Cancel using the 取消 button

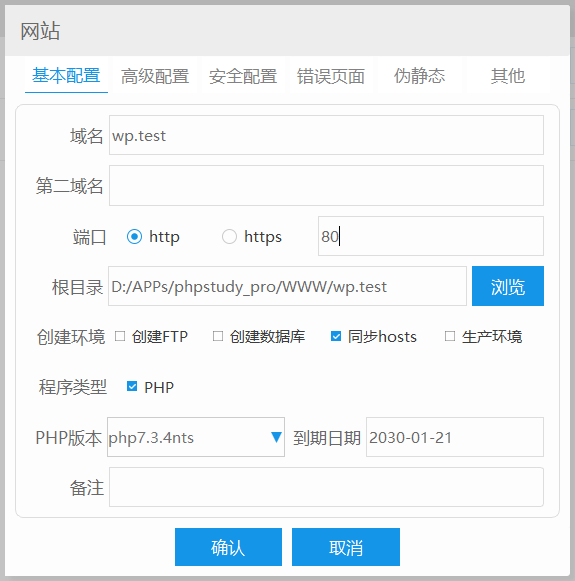pos(346,547)
